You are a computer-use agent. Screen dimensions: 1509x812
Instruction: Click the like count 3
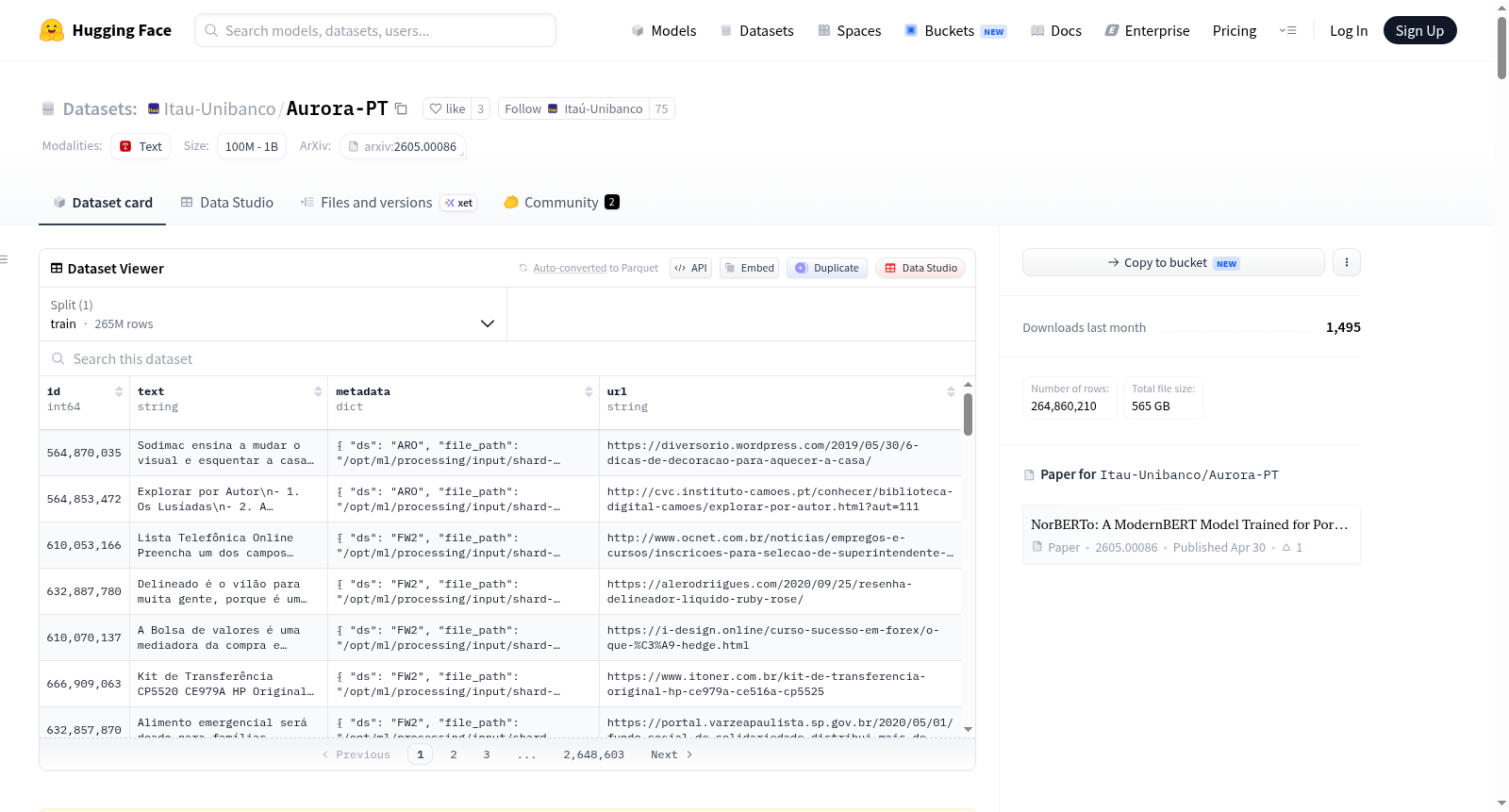point(480,108)
